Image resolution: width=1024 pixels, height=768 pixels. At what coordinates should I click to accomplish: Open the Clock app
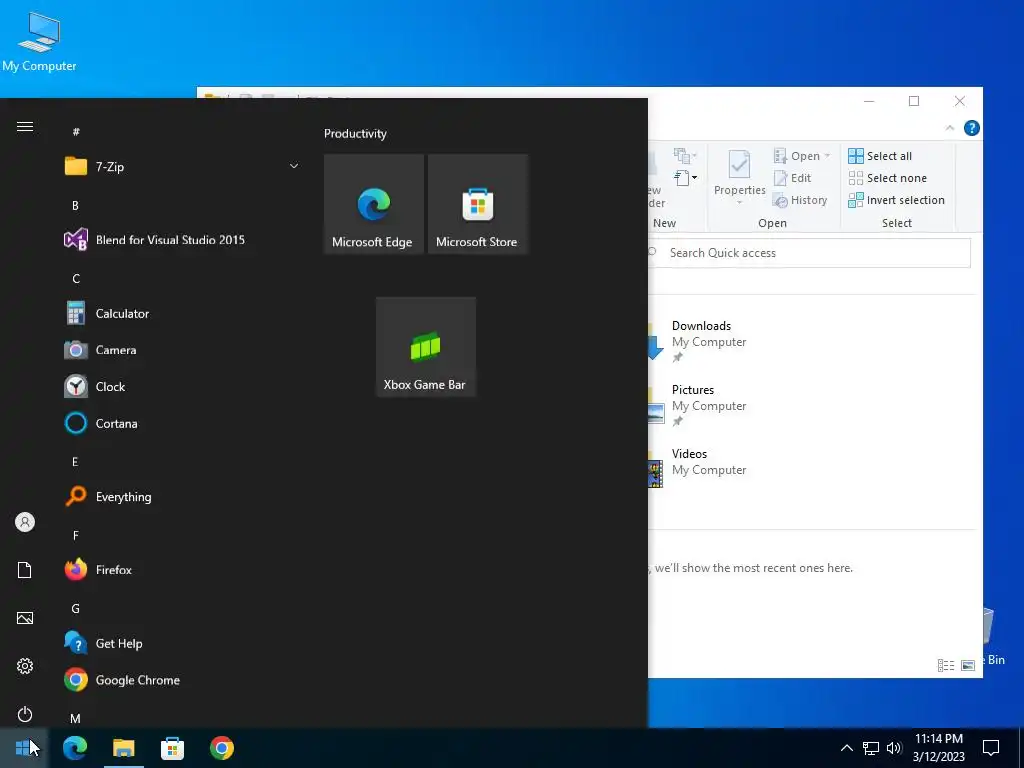(182, 387)
